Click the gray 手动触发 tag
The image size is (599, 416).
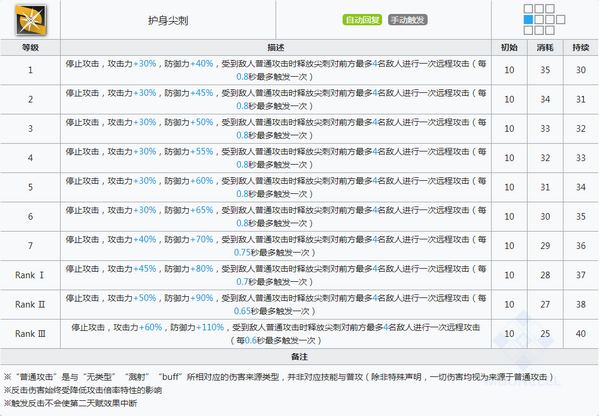(408, 20)
